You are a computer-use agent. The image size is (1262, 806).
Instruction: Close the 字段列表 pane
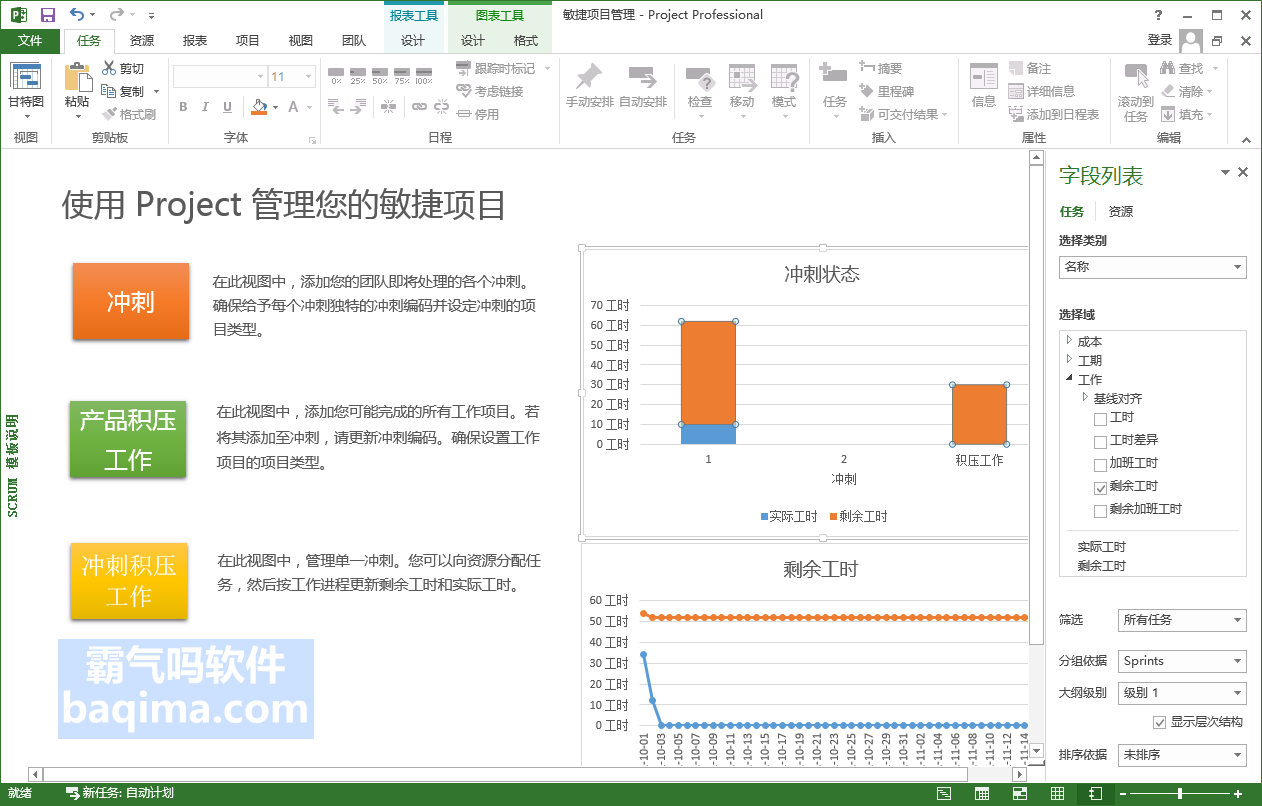tap(1243, 172)
